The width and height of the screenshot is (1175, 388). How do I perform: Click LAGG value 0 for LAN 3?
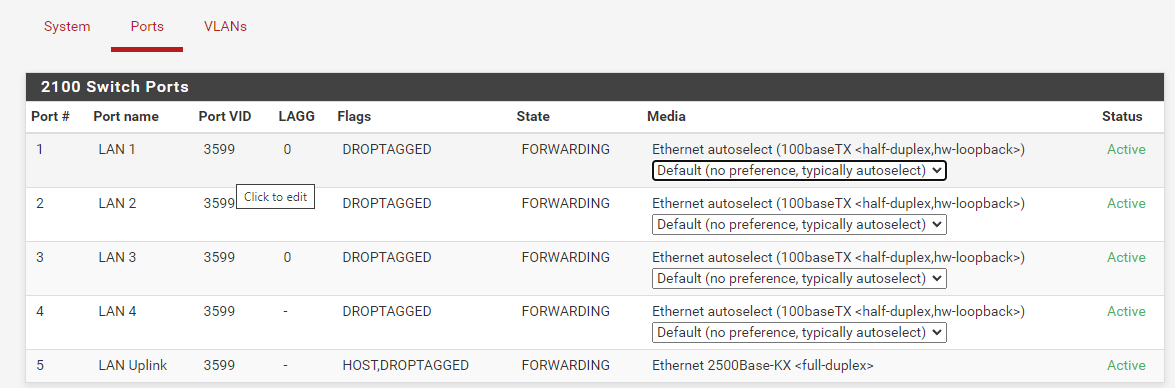click(287, 258)
